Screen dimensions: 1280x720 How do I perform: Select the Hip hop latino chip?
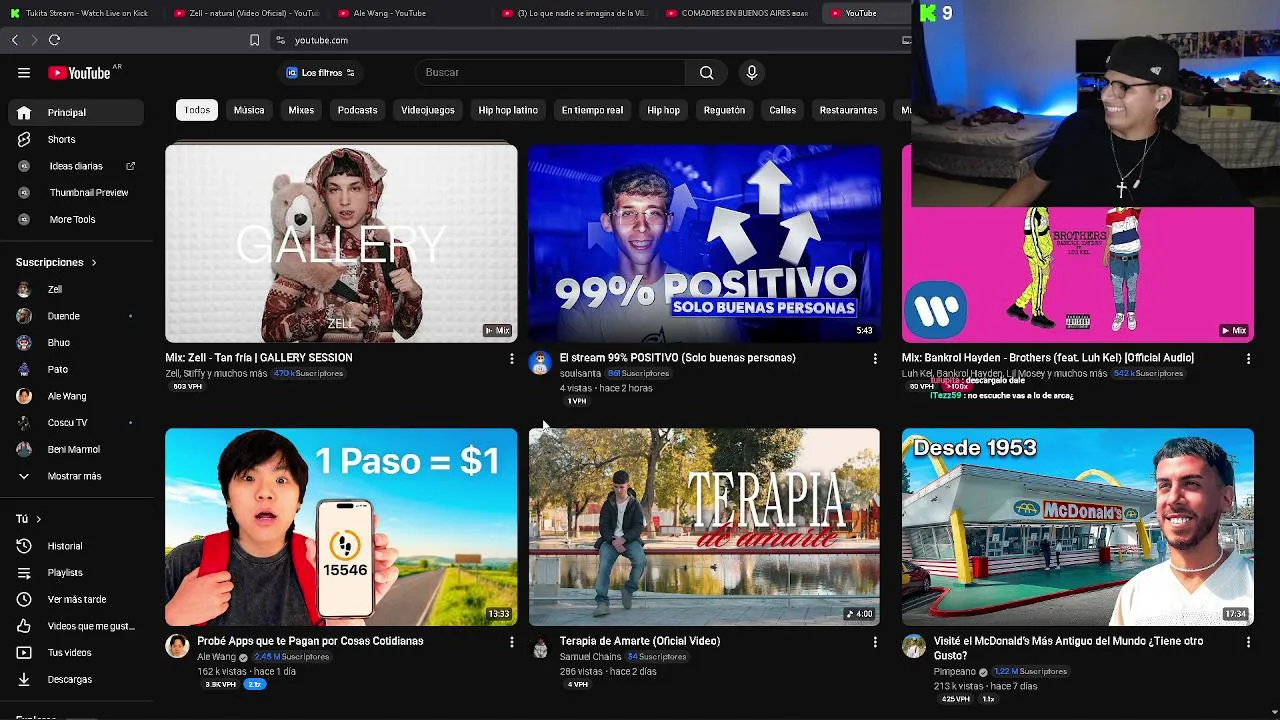point(508,110)
